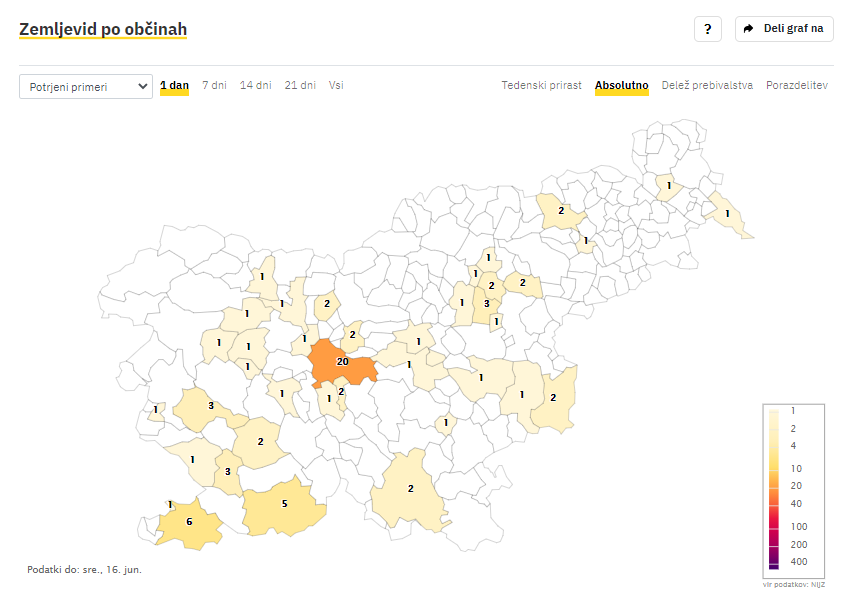The image size is (854, 611).
Task: Click the Zemljevid po občinah heading link
Action: point(103,29)
